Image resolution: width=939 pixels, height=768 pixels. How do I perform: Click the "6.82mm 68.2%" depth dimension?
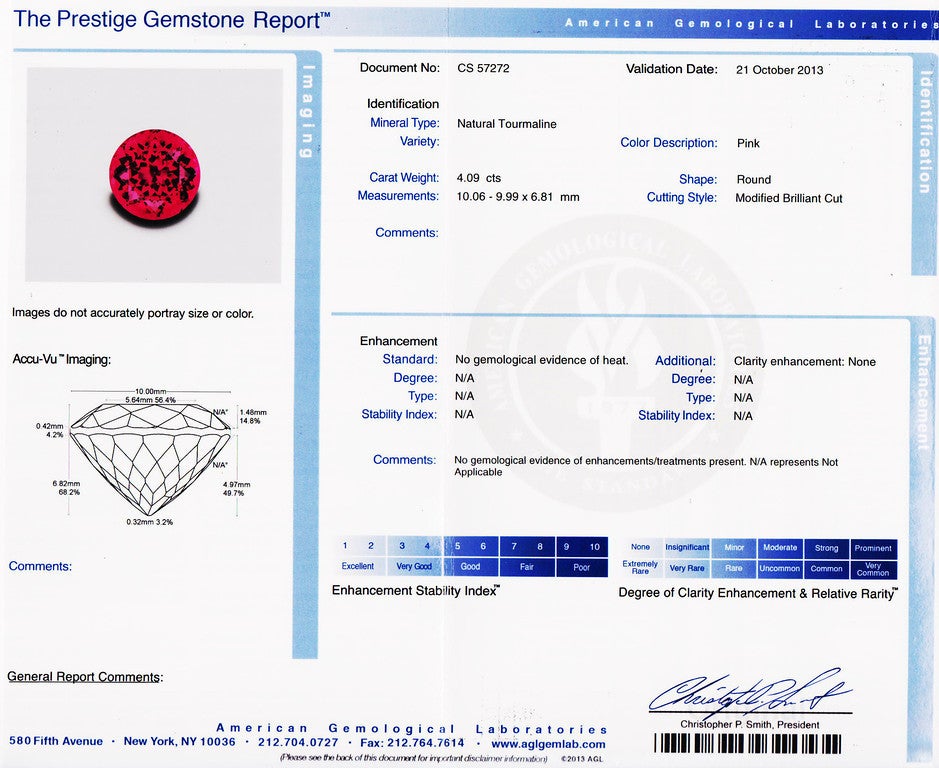click(66, 488)
